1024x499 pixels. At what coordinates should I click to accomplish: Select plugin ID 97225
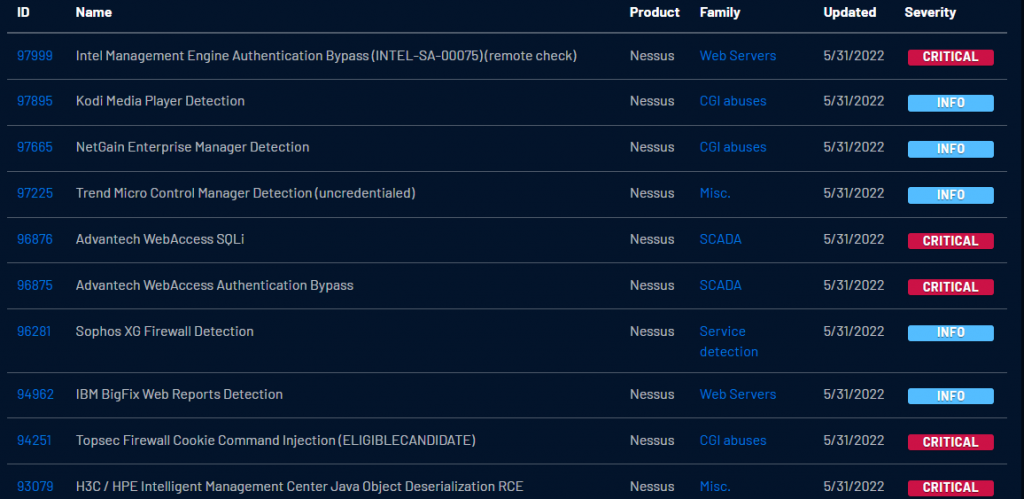click(x=33, y=193)
